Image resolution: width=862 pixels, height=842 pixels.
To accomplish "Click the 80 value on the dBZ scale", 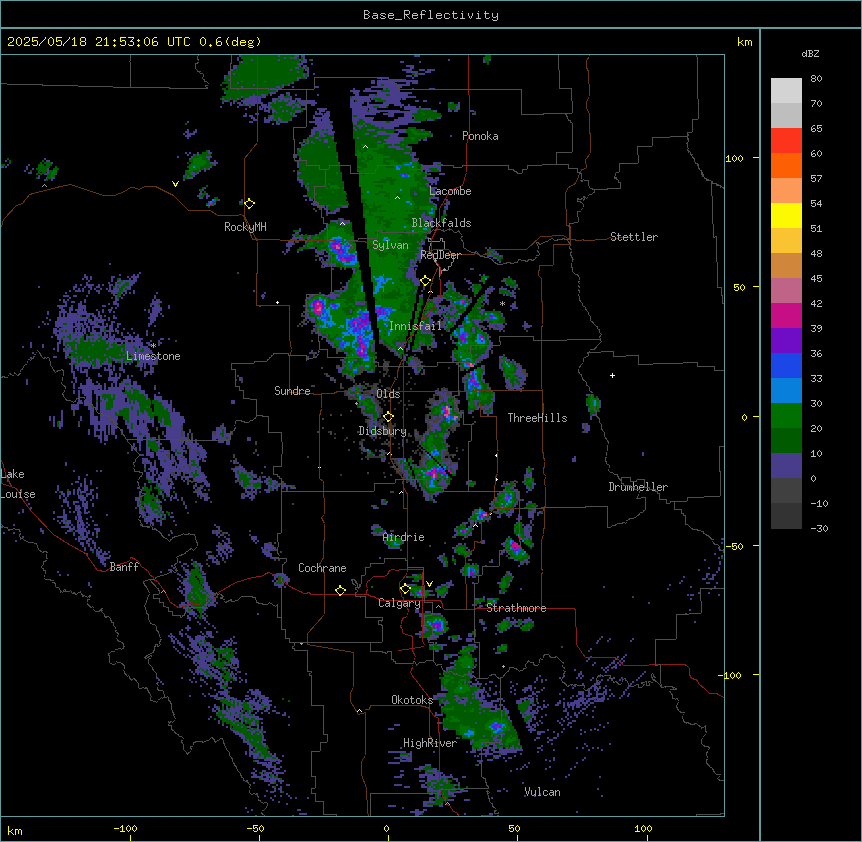I will click(816, 79).
